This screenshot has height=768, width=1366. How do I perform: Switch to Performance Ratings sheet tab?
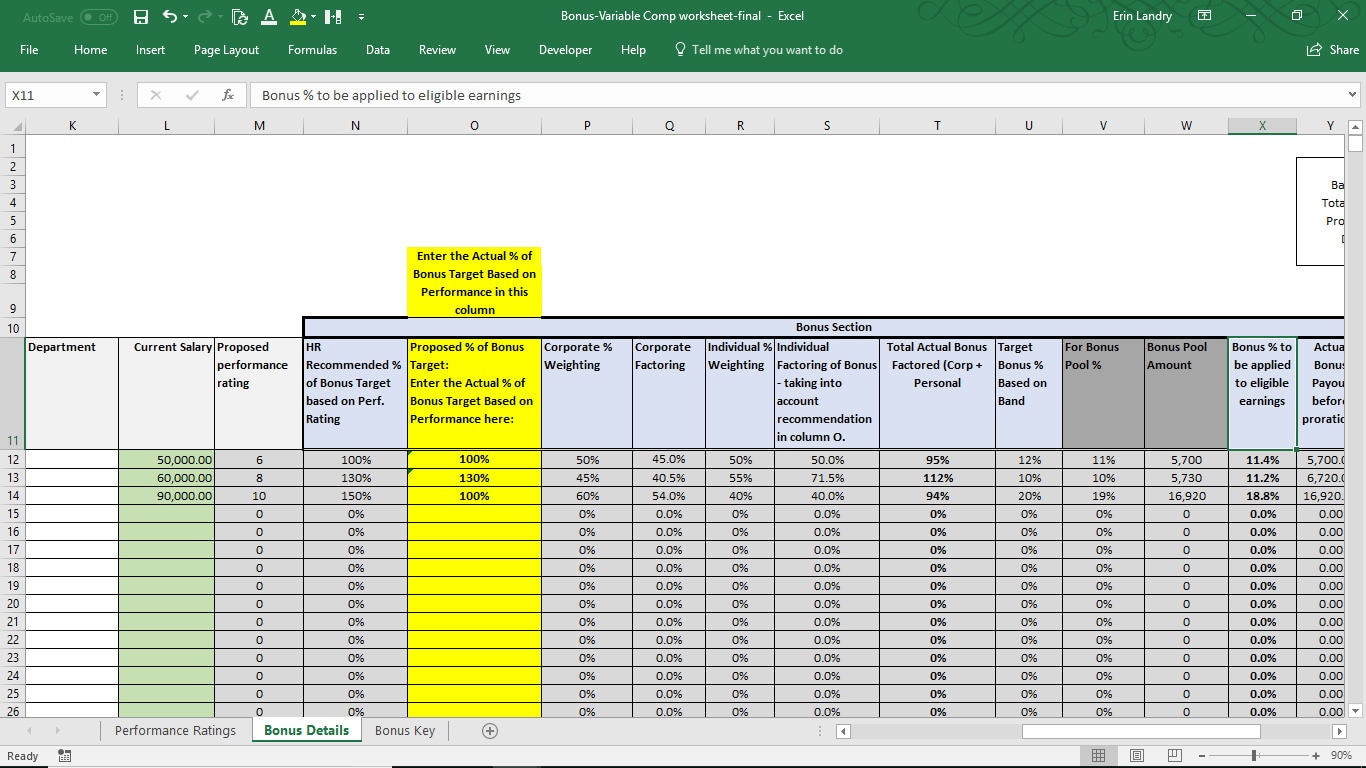(x=175, y=730)
